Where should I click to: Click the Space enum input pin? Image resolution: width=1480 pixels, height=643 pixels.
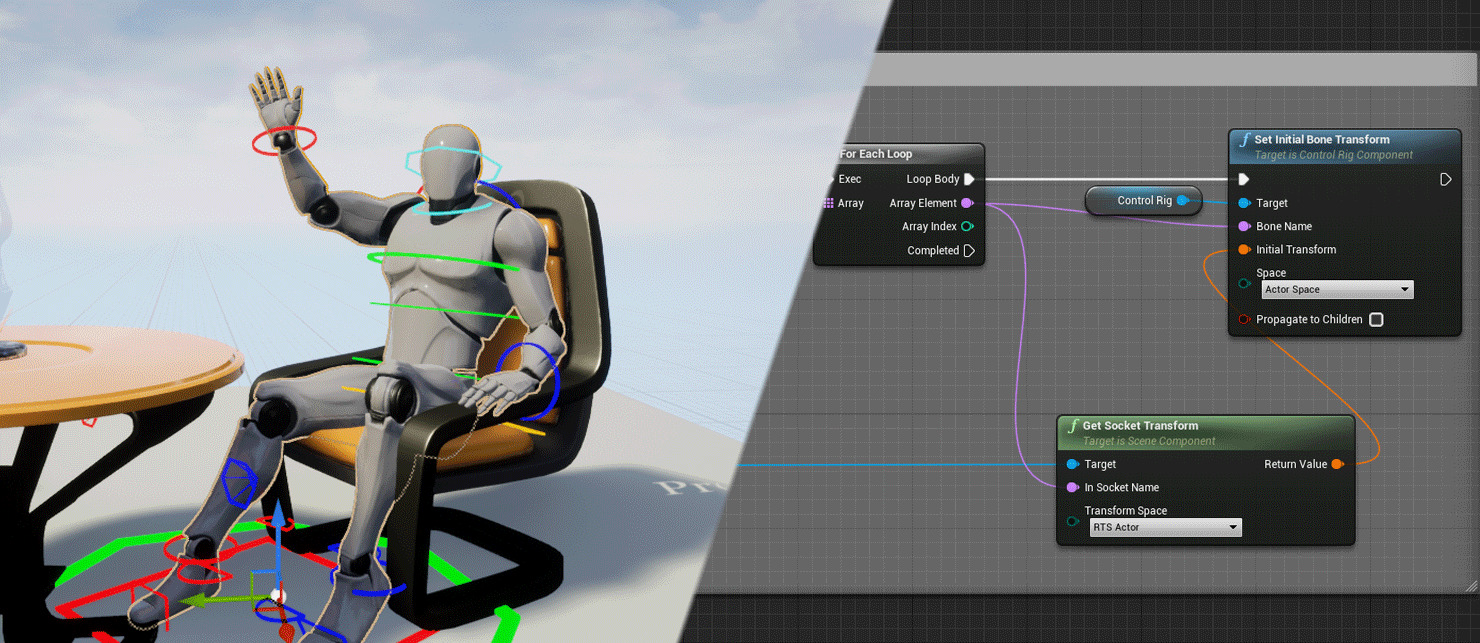click(1244, 283)
